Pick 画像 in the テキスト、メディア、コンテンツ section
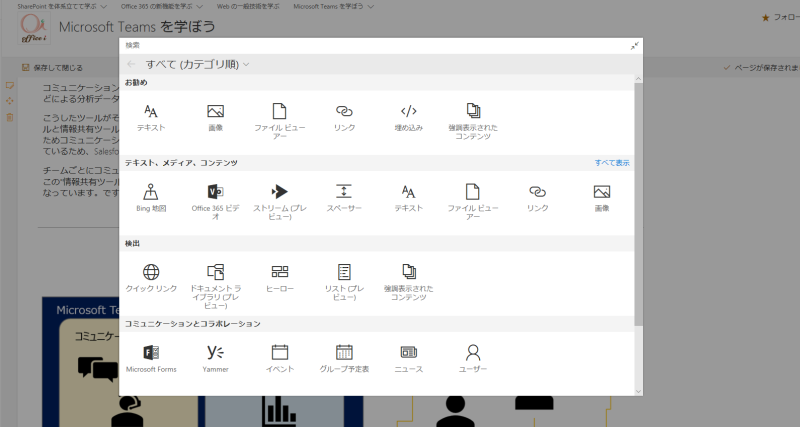Screen dimensions: 800x427 602,198
